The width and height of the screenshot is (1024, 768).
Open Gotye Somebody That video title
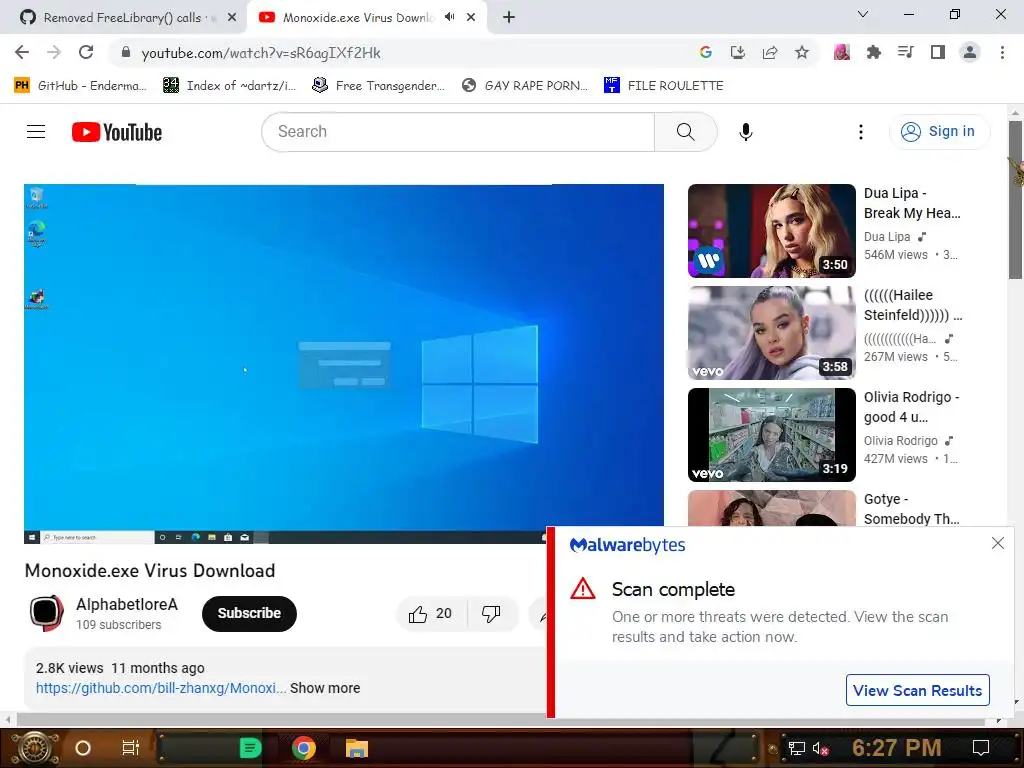coord(912,509)
